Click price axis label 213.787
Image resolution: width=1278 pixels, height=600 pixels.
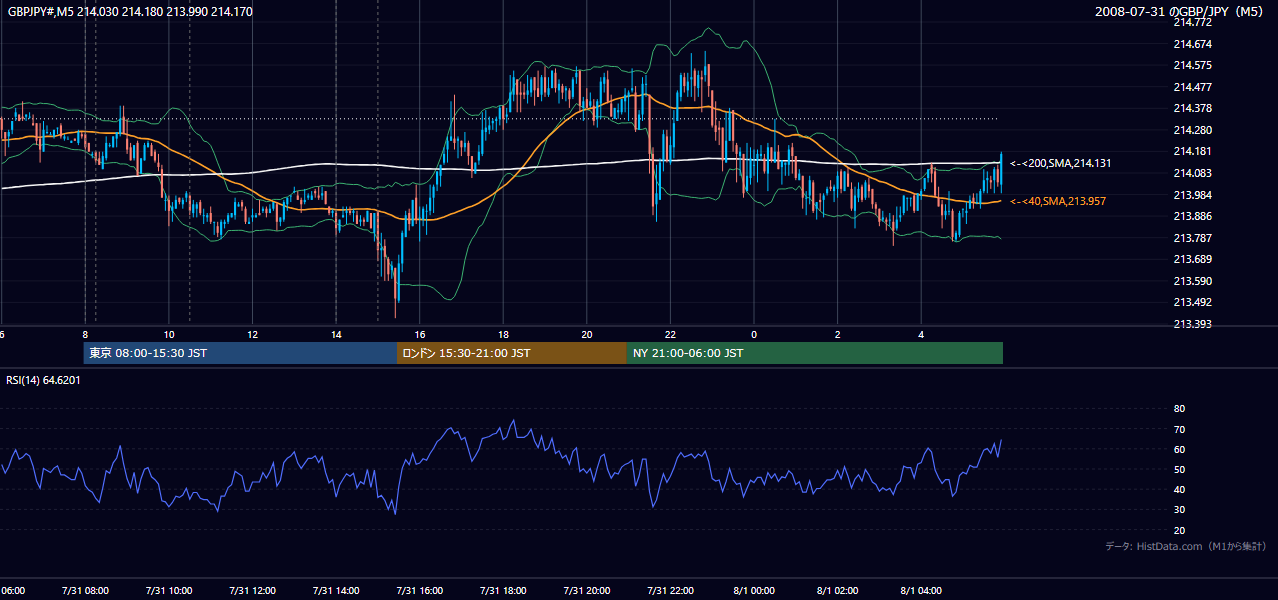pyautogui.click(x=1192, y=238)
